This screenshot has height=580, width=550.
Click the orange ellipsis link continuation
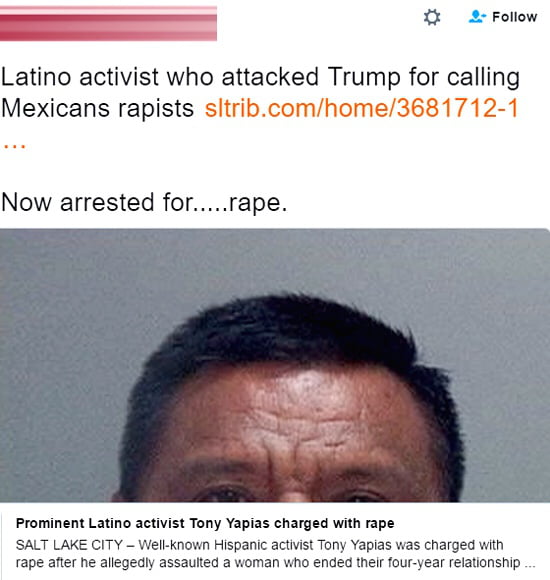pos(14,145)
